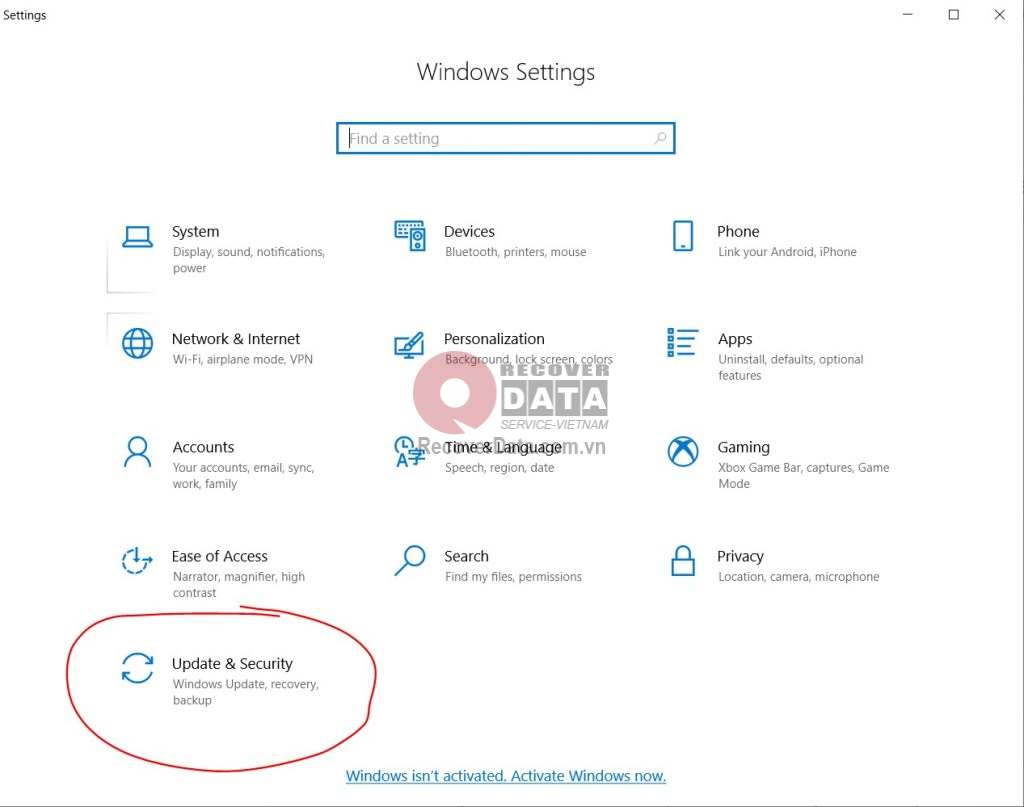This screenshot has height=807, width=1024.
Task: Open Devices settings heading
Action: point(469,231)
